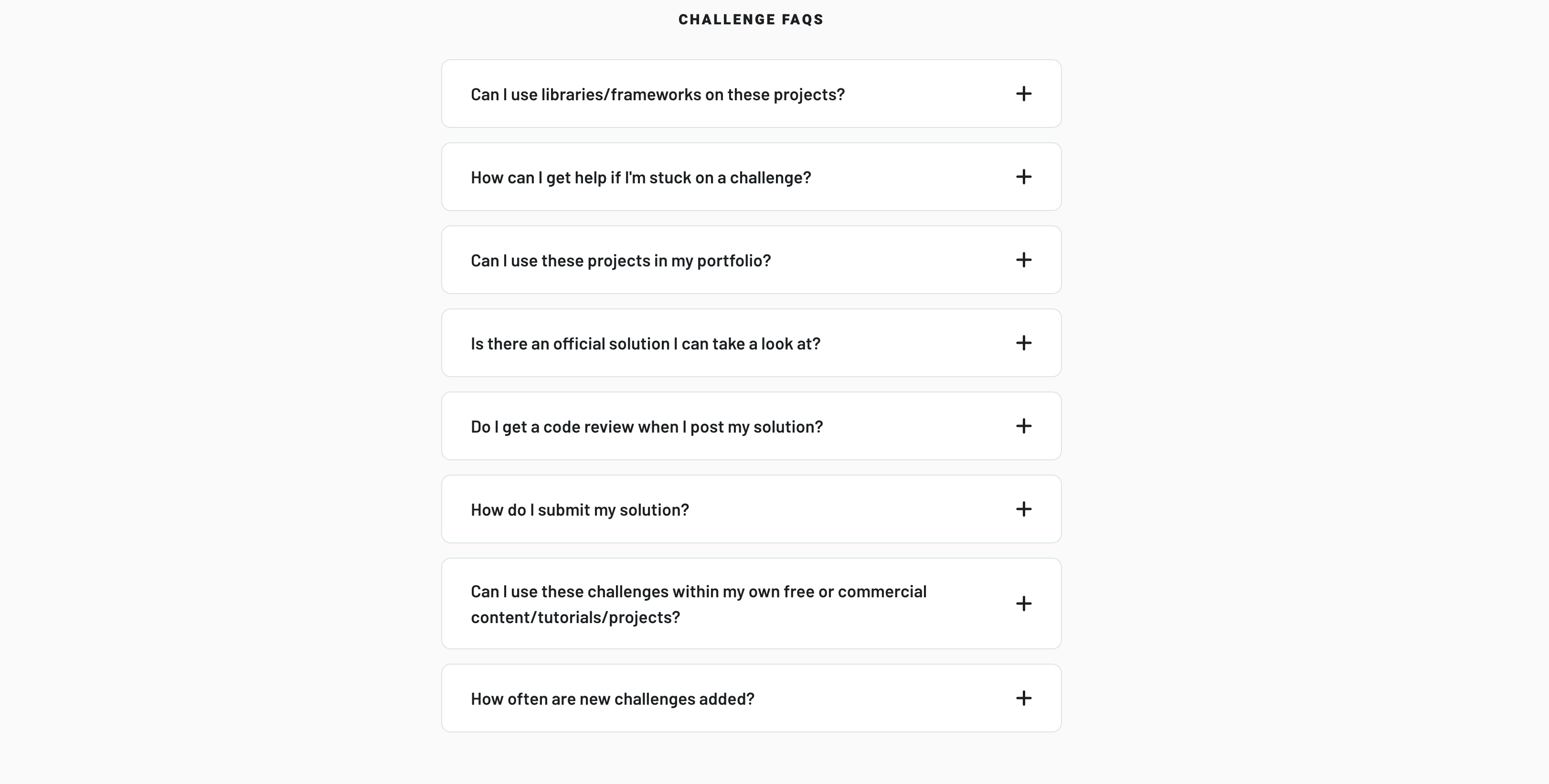Expand 'How do I submit my solution?'
Screen dimensions: 1549x784
pos(1024,509)
